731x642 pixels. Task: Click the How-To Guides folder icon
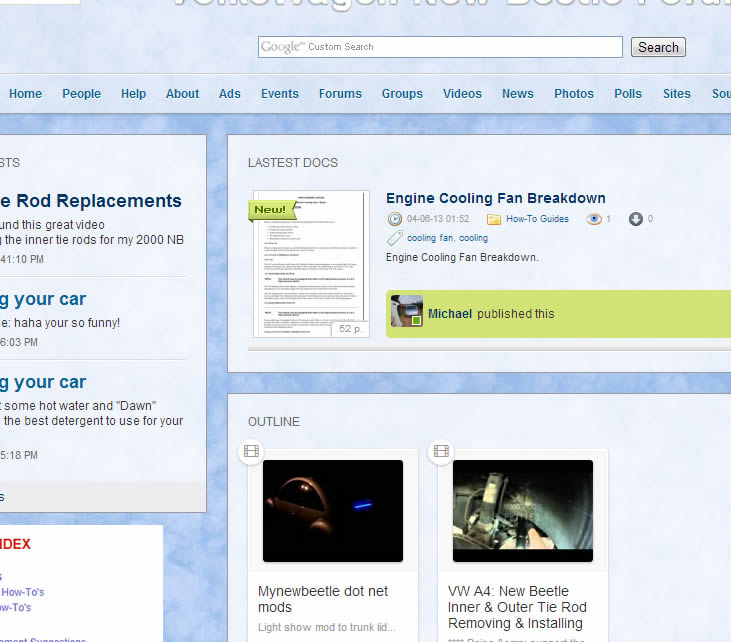coord(494,219)
